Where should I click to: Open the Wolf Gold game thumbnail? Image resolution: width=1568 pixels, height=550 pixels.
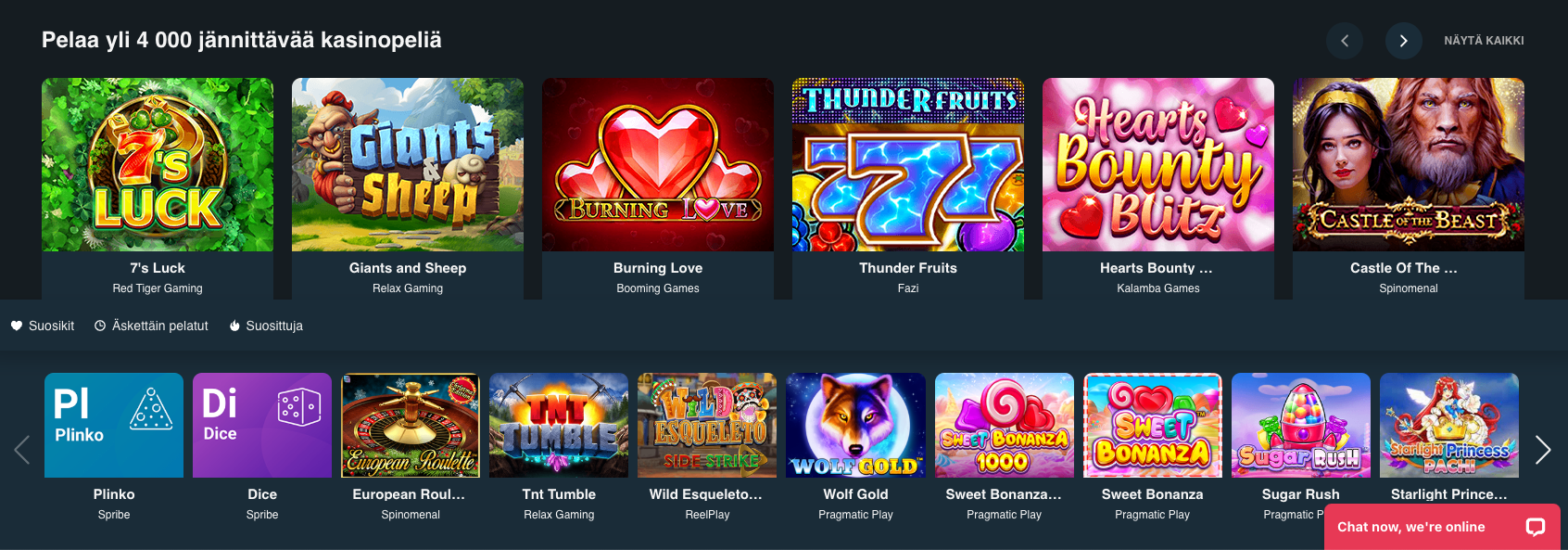tap(855, 426)
